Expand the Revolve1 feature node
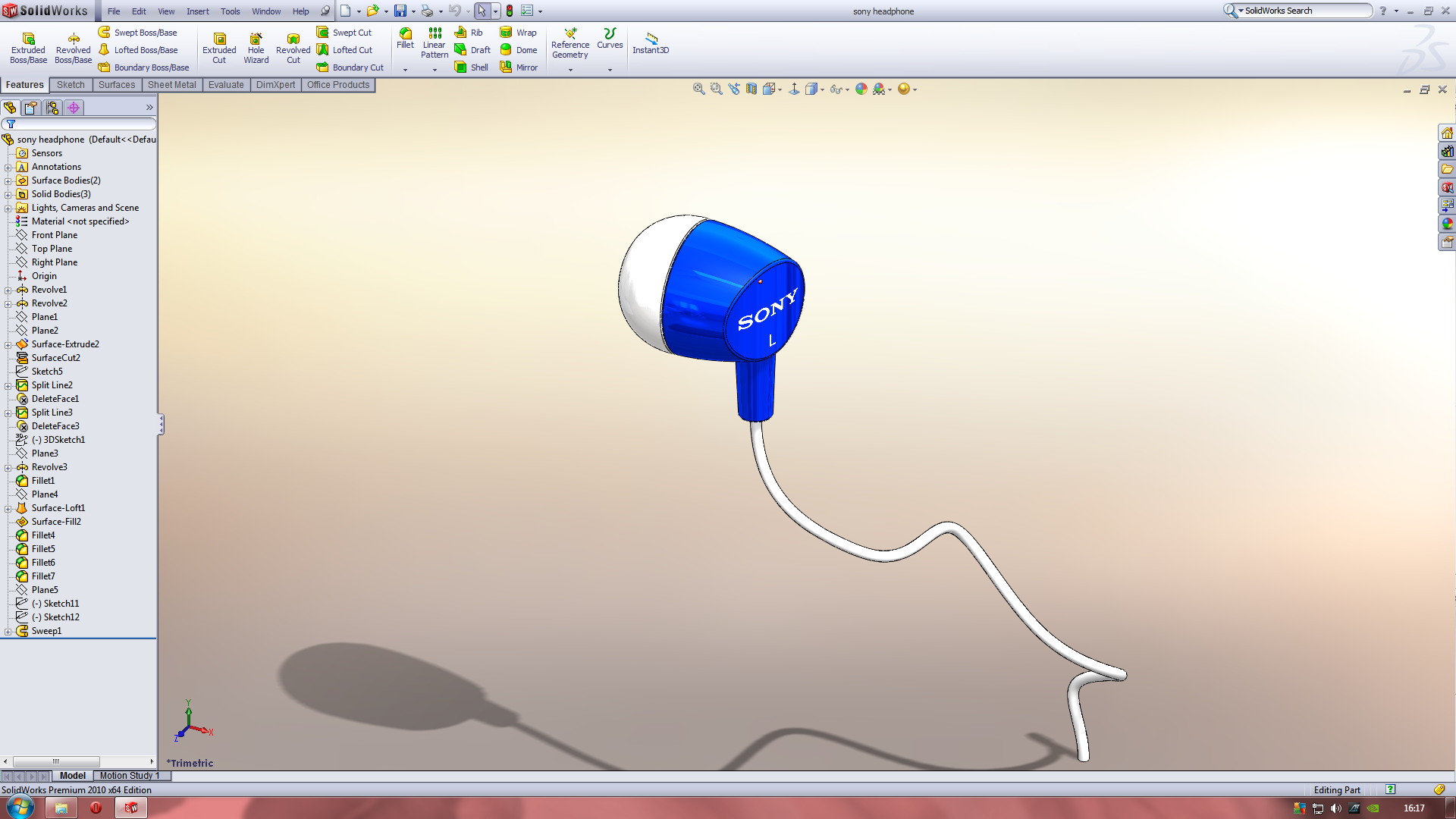Viewport: 1456px width, 819px height. 8,290
